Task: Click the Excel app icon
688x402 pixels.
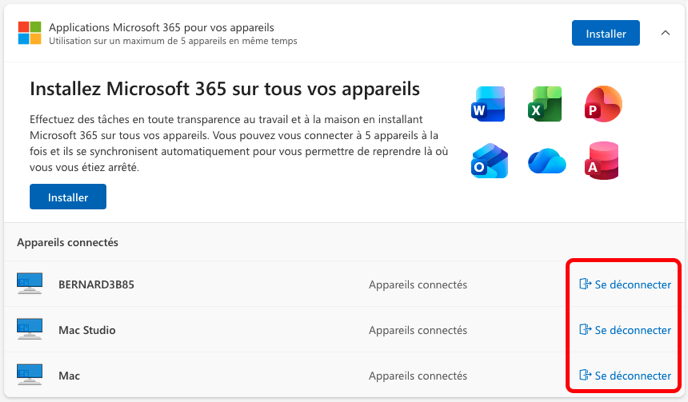Action: [545, 104]
